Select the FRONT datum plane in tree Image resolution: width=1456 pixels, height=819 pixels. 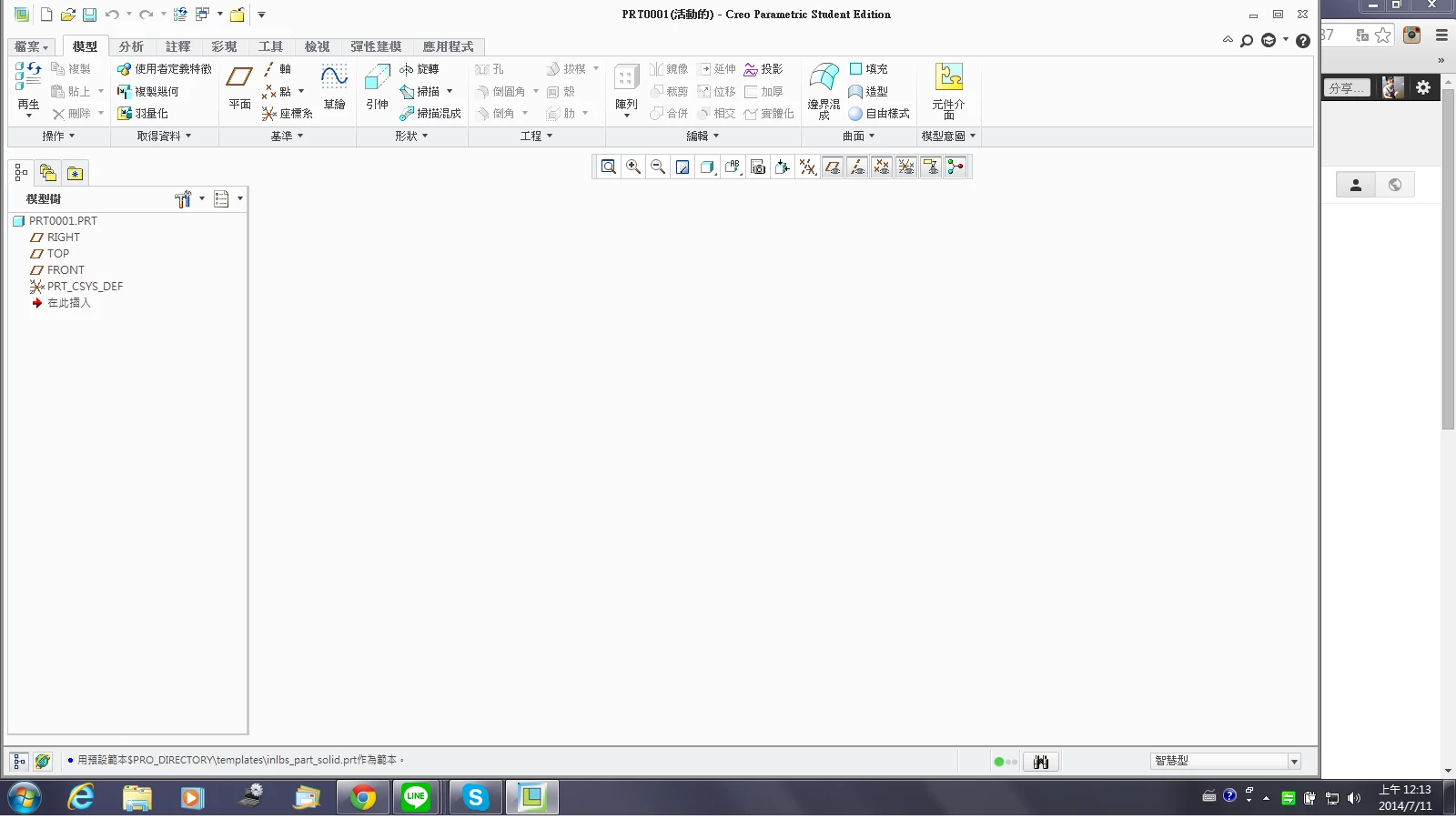tap(57, 270)
